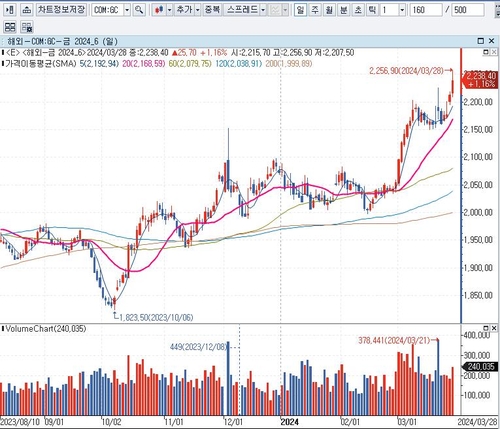Select the 일 daily period toggle
Image resolution: width=500 pixels, height=429 pixels.
pyautogui.click(x=300, y=10)
